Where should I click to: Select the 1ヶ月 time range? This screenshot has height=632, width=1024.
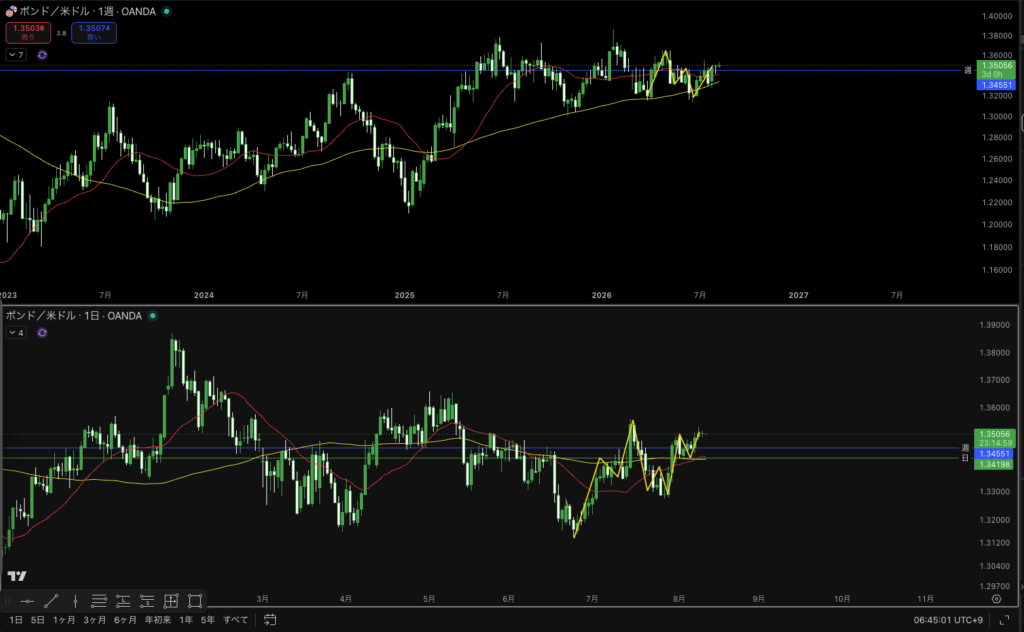coord(64,620)
